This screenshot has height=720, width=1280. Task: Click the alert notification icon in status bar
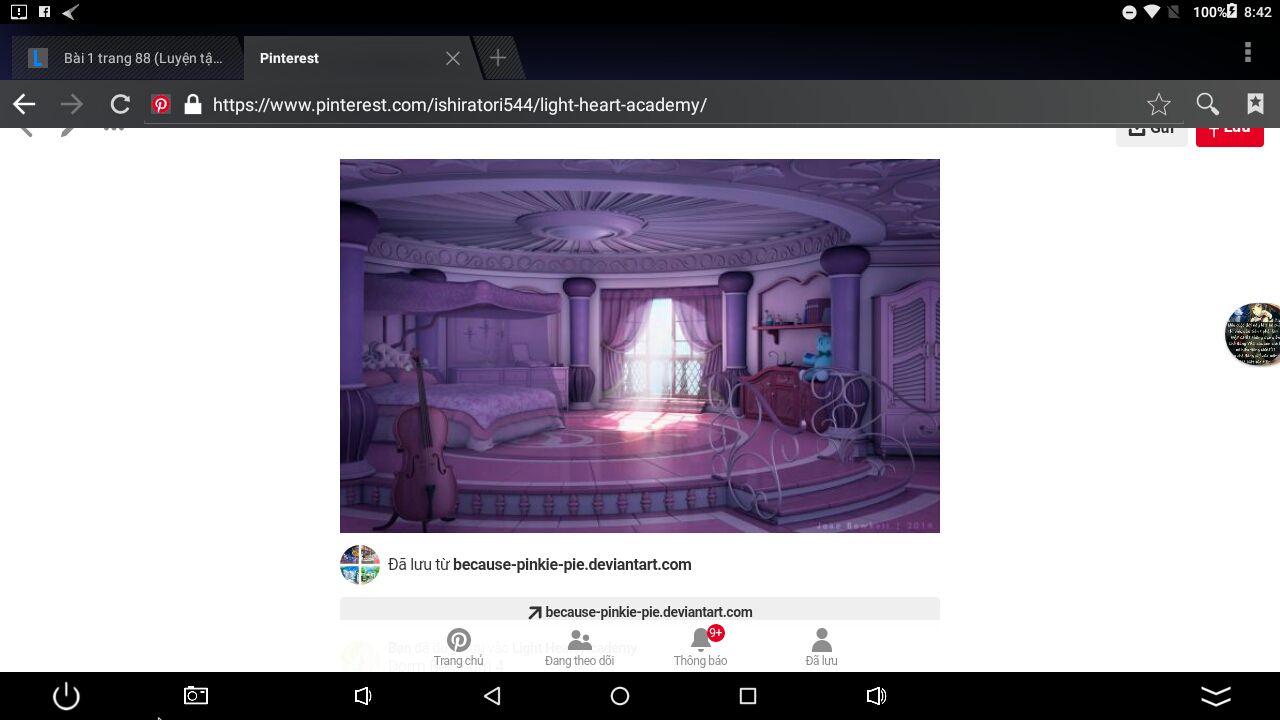click(19, 12)
